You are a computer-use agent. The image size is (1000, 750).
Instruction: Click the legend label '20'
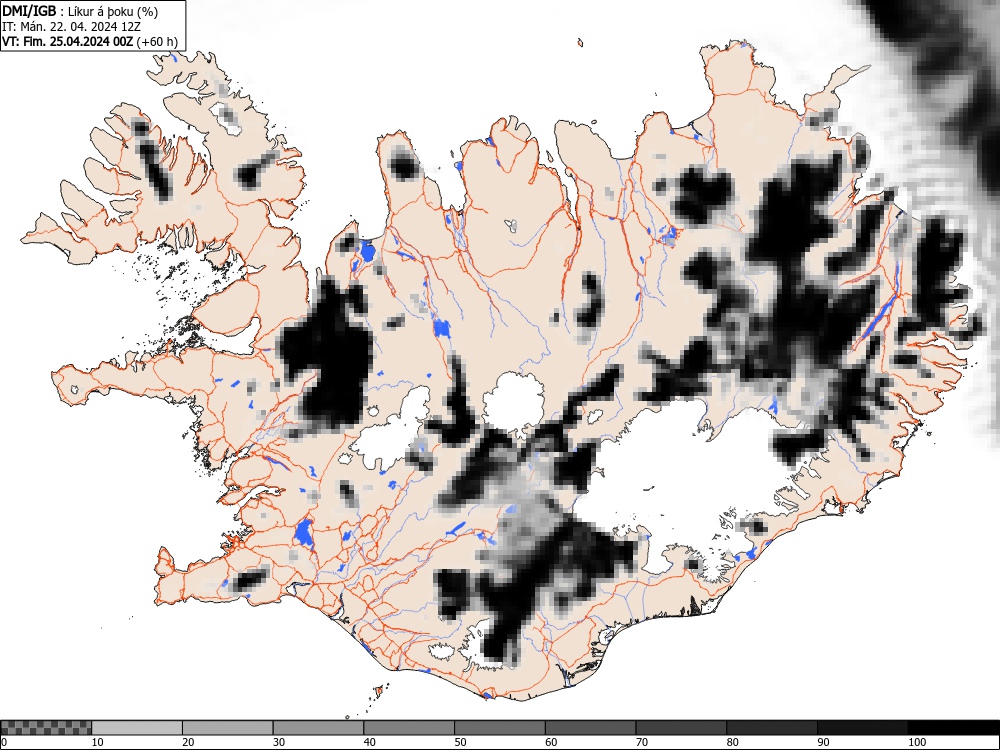point(188,742)
